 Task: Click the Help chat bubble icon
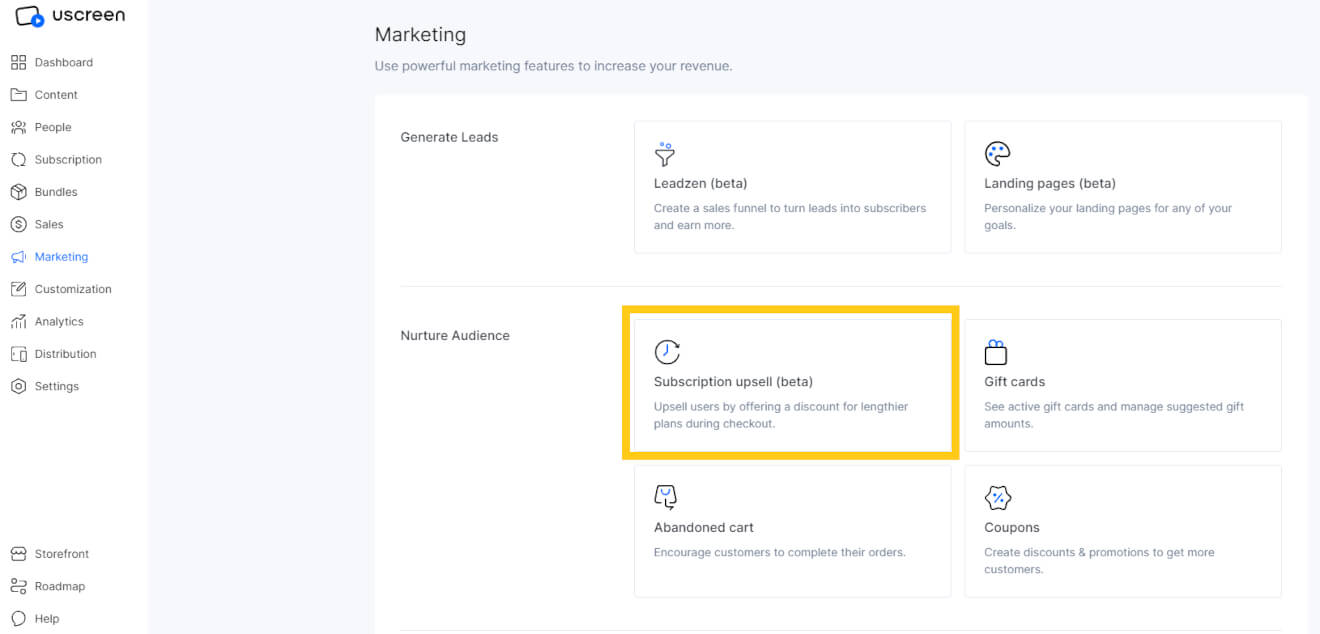coord(18,618)
